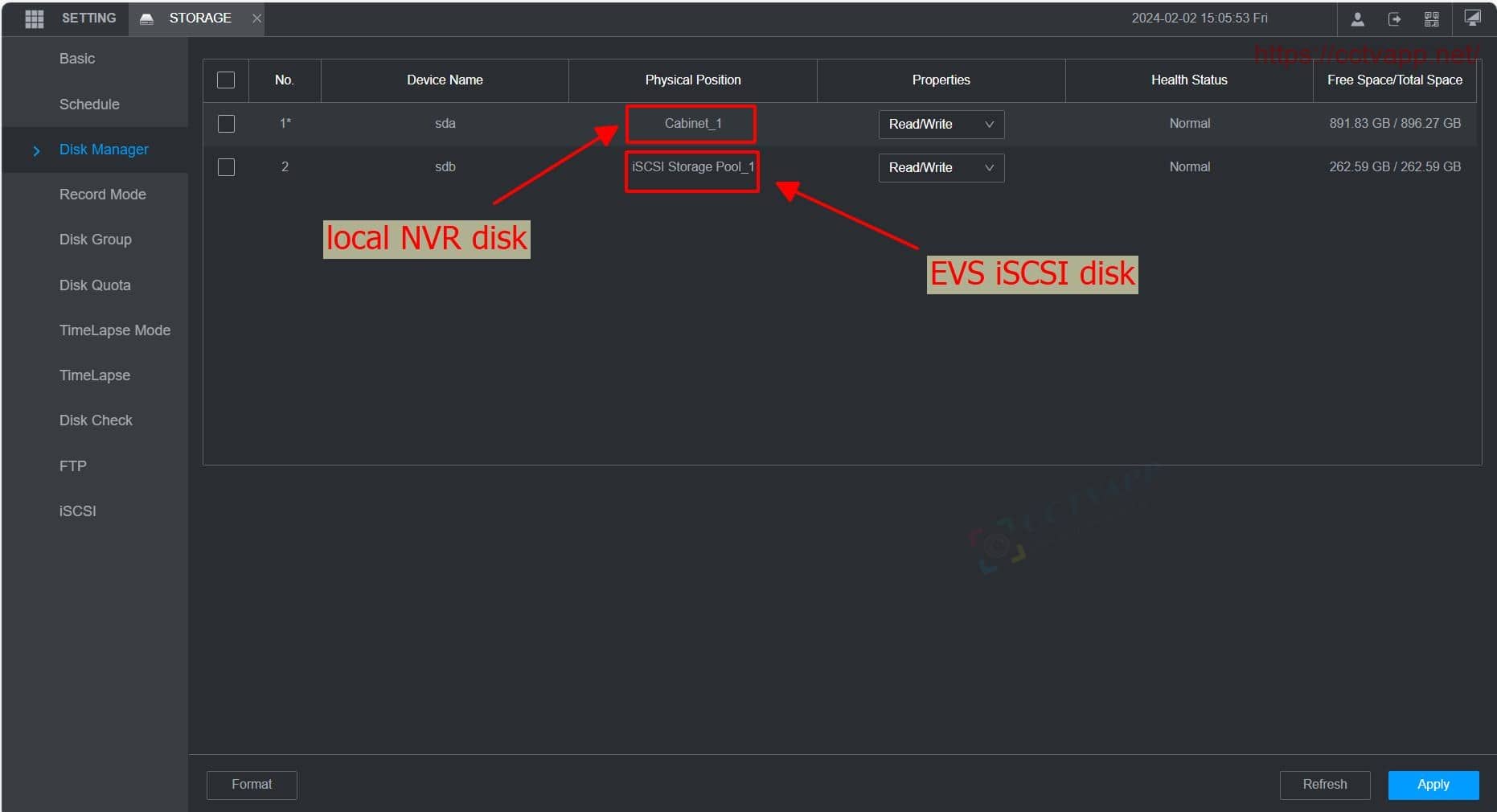The width and height of the screenshot is (1497, 812).
Task: Open Properties dropdown for iSCSI Storage Pool_1
Action: pyautogui.click(x=941, y=168)
